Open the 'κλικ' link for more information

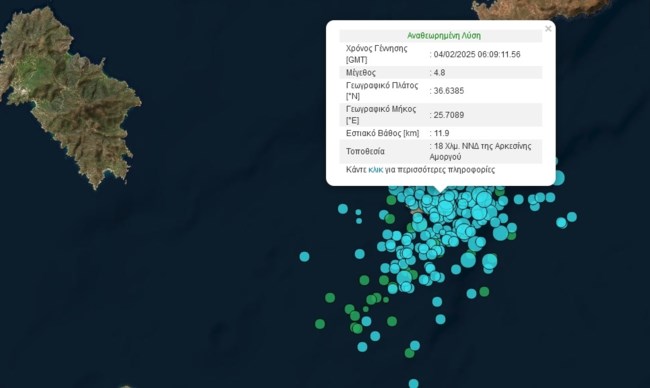click(376, 170)
